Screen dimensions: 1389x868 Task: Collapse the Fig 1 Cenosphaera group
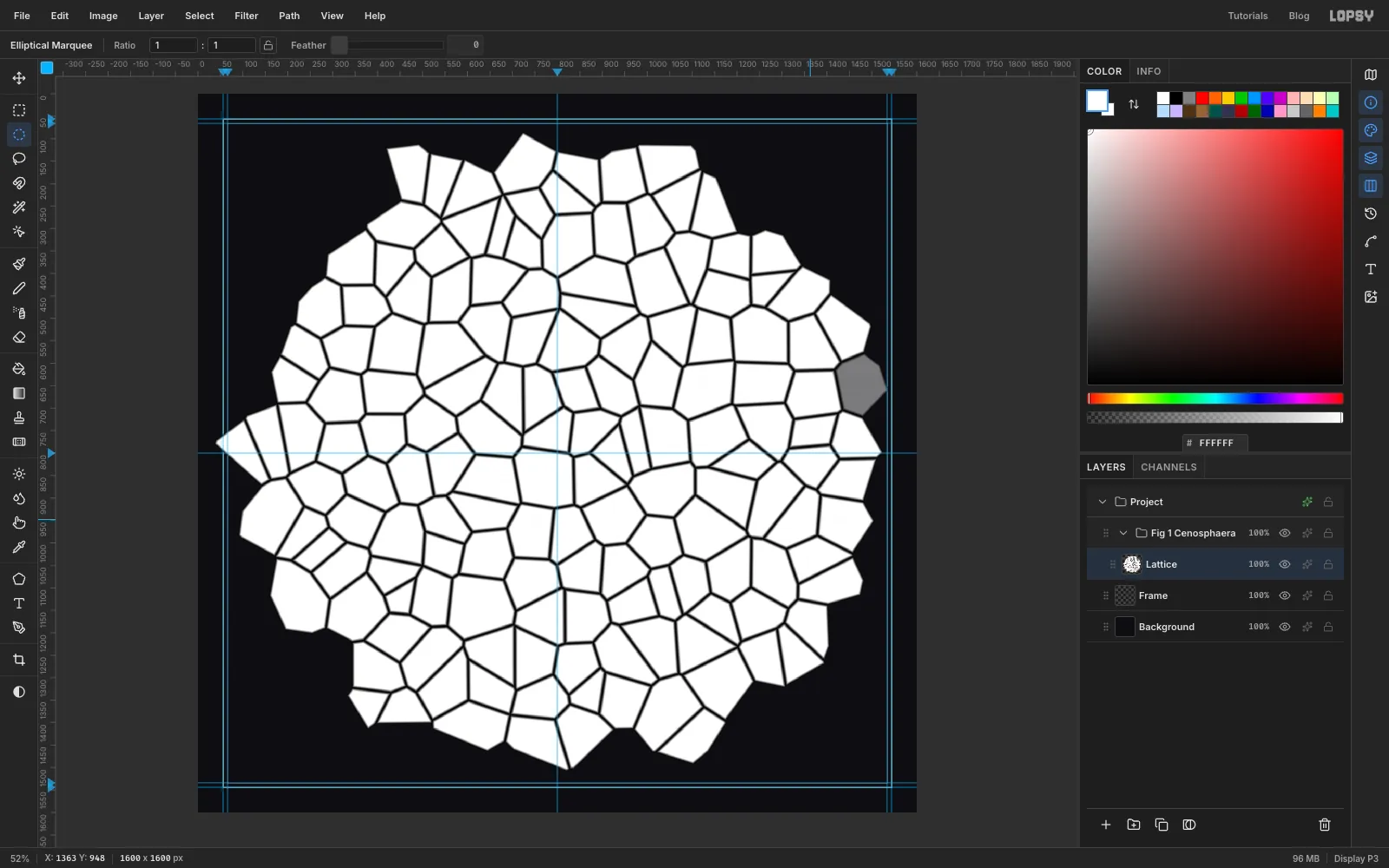pos(1123,533)
